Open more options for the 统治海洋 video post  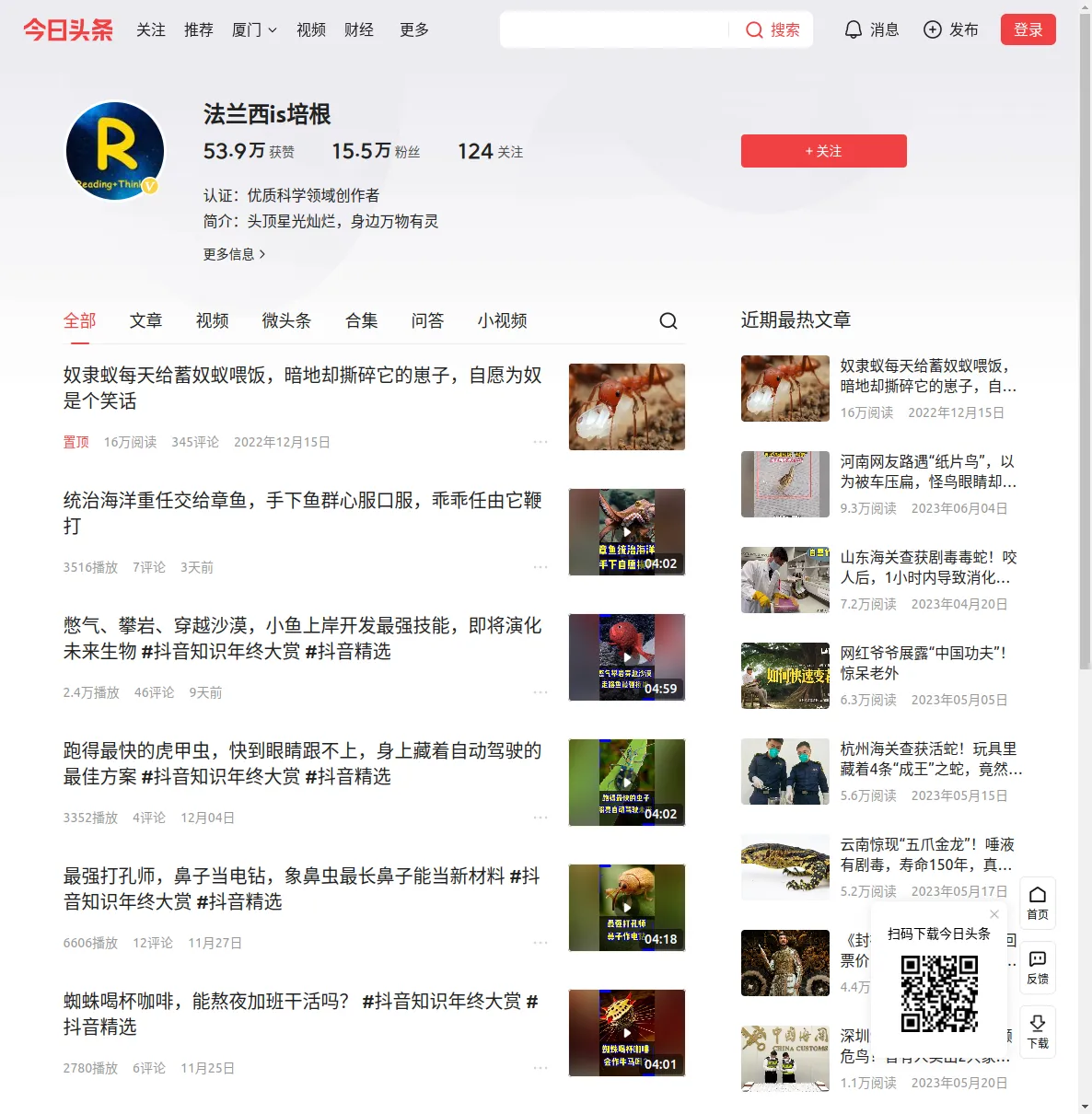[x=540, y=567]
